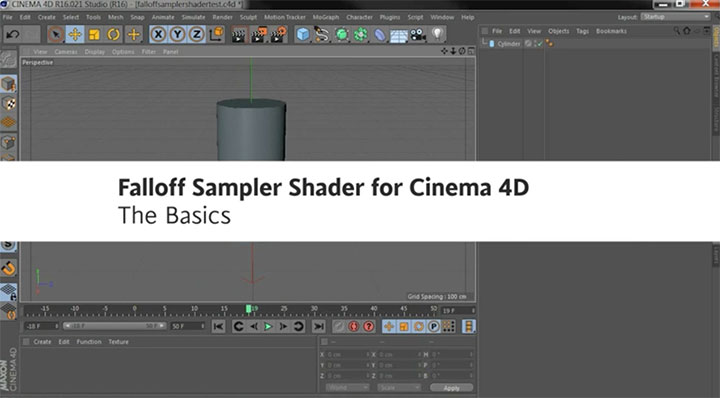The image size is (720, 398).
Task: Open Material Manager Create menu
Action: [x=42, y=342]
